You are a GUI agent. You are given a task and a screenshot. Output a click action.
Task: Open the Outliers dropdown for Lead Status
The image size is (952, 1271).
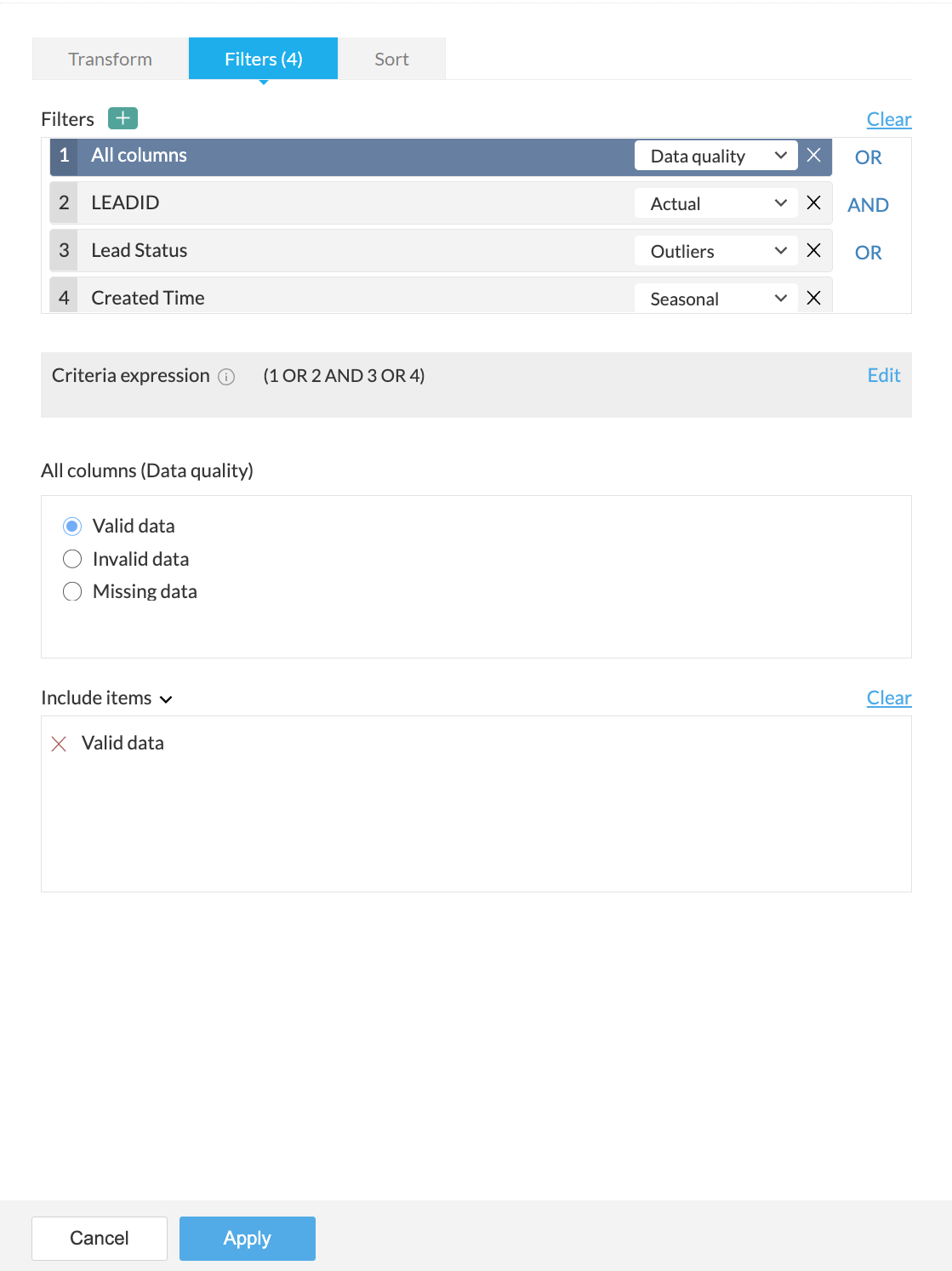(716, 251)
